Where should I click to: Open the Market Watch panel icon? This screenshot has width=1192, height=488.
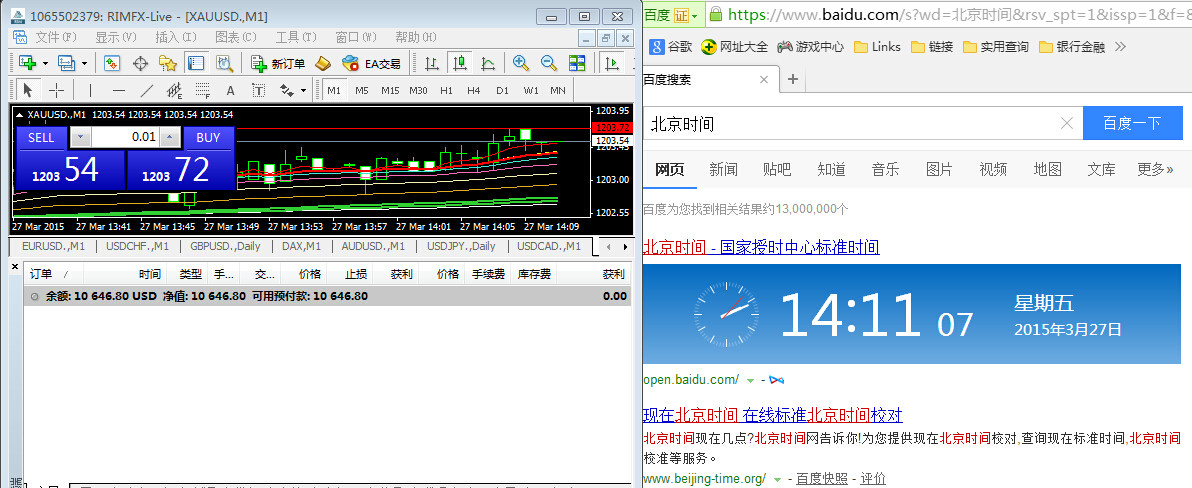112,63
